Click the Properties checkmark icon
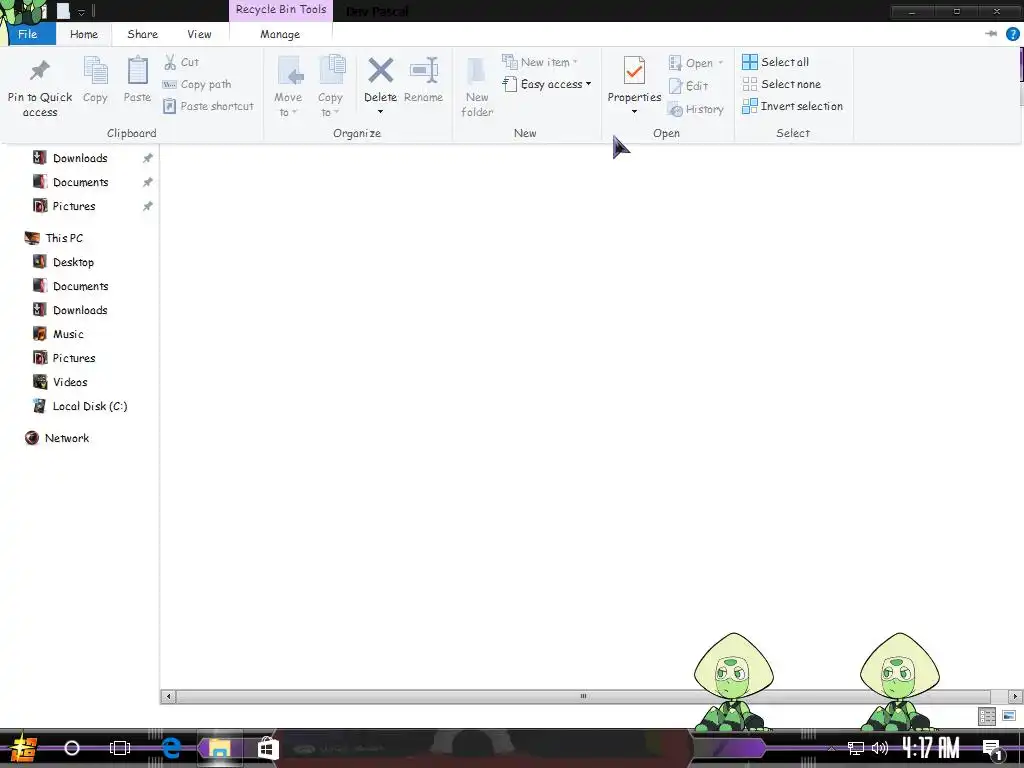Screen dimensions: 1024x768 634,71
